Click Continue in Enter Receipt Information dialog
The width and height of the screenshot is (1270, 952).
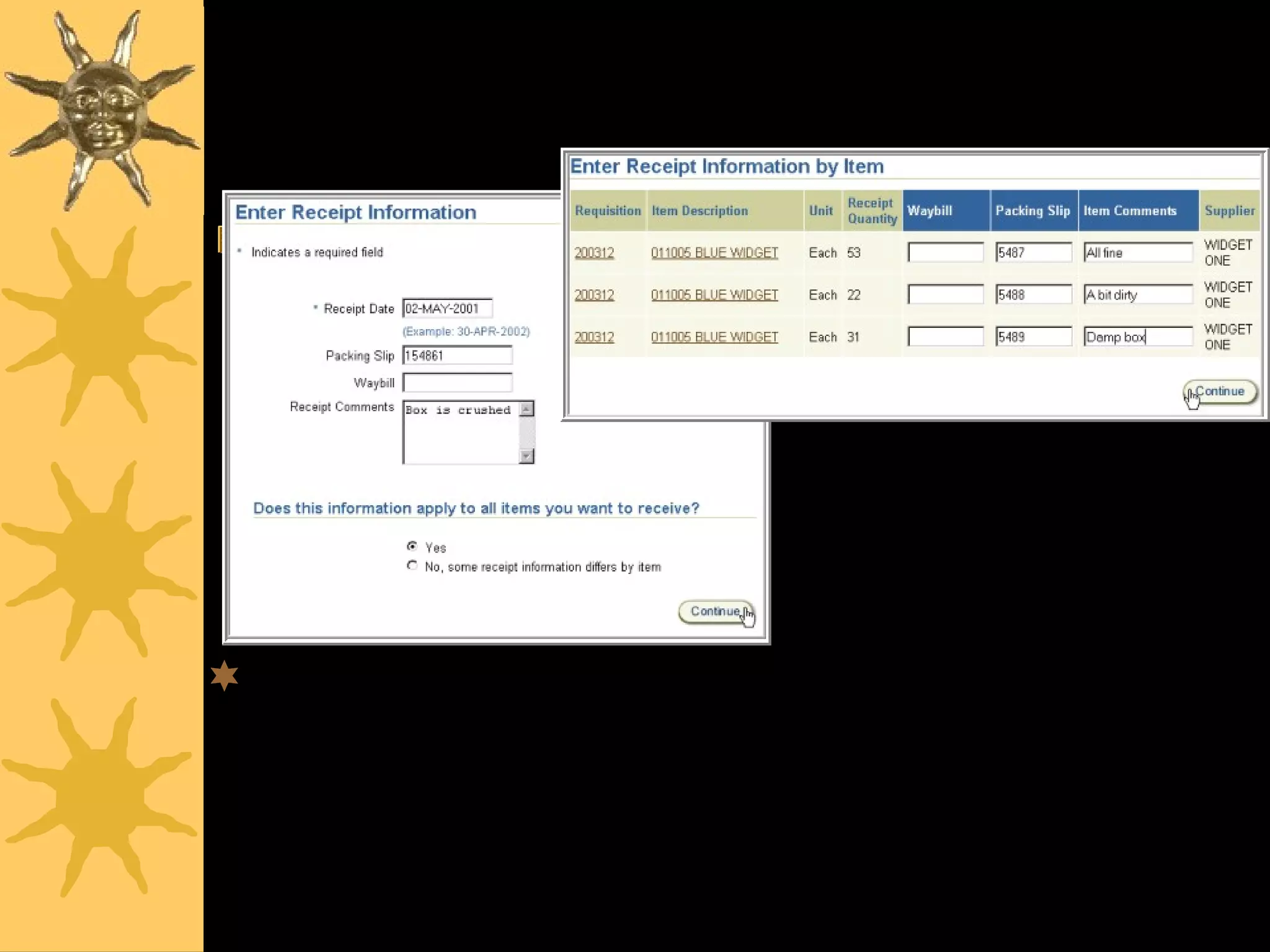(x=716, y=612)
